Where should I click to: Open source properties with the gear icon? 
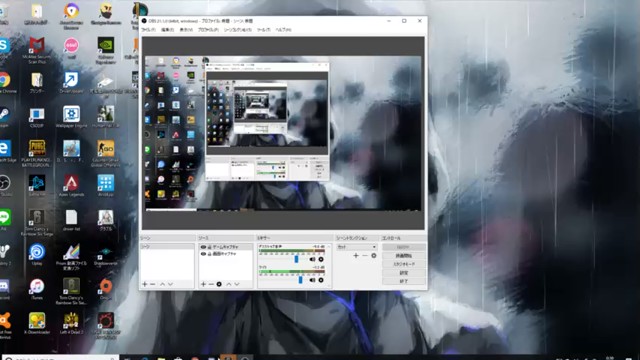coord(219,284)
